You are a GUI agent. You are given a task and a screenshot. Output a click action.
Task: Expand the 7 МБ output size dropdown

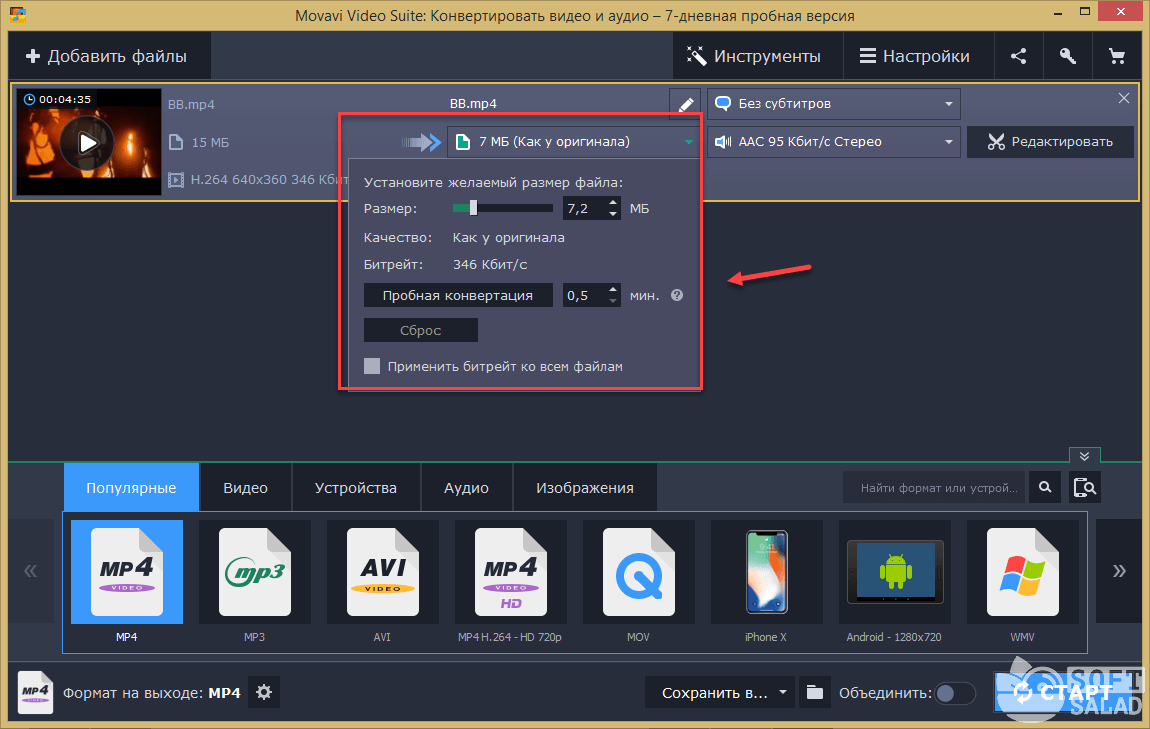point(573,142)
